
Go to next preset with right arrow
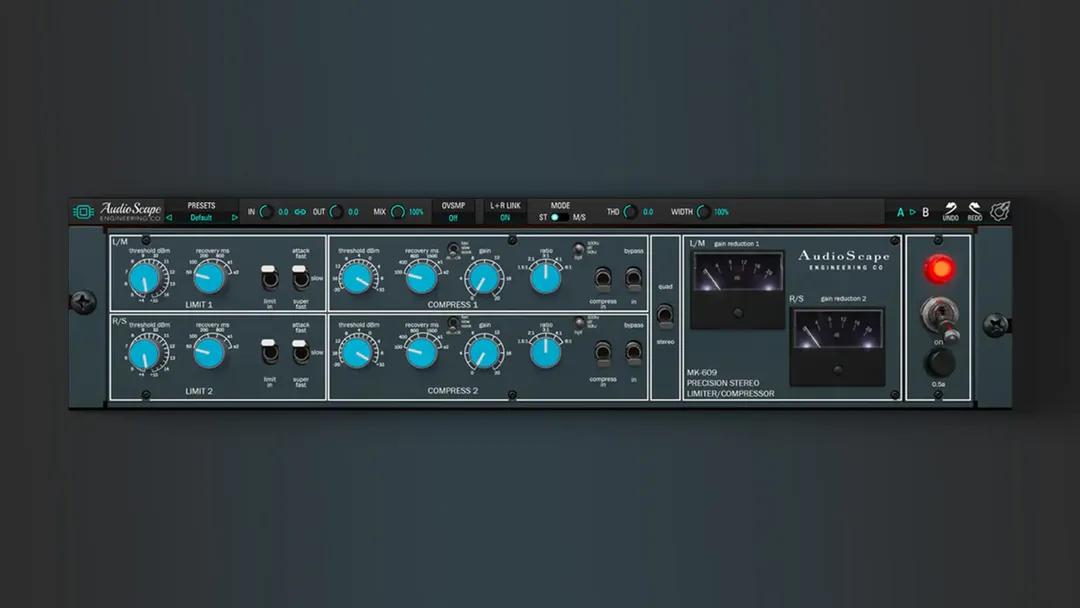point(235,217)
